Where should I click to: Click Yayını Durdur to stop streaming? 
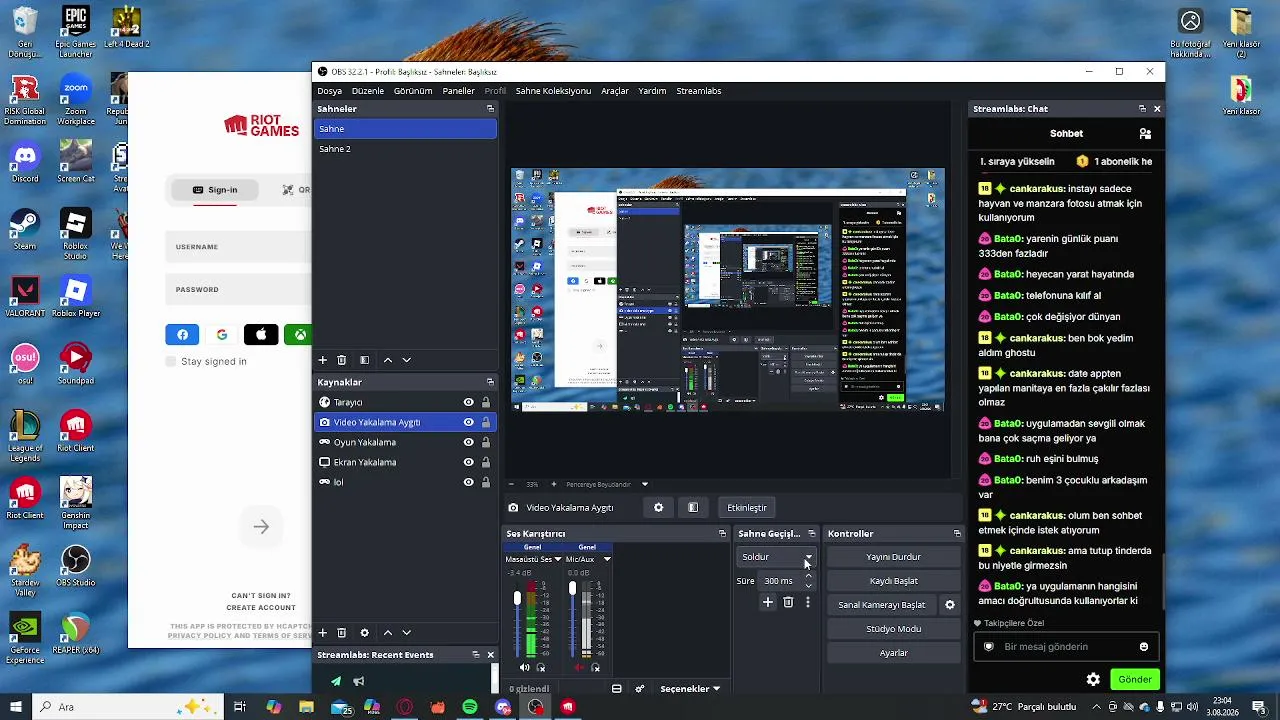pos(894,557)
